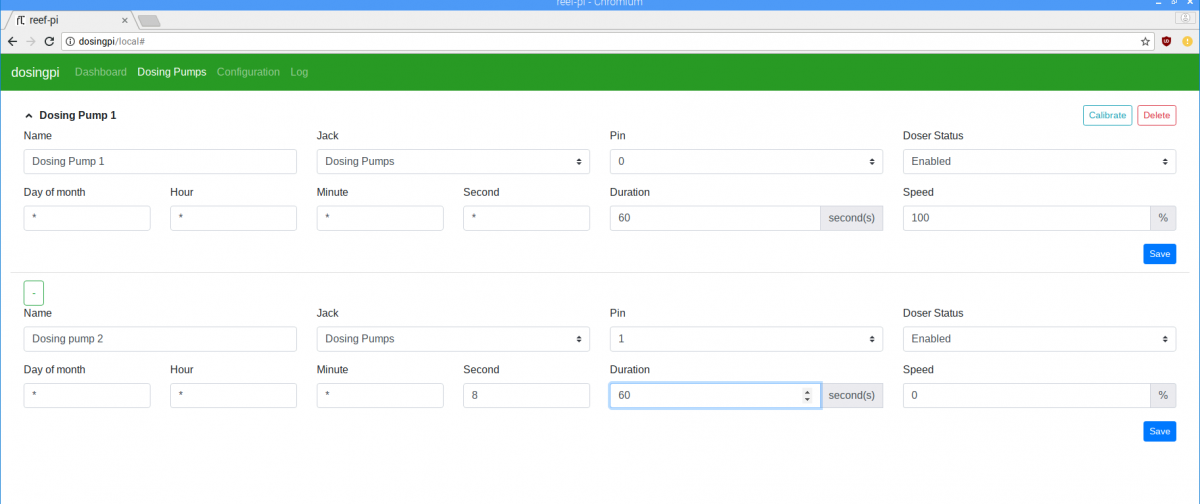Open Pin dropdown showing 1
This screenshot has height=504, width=1200.
pos(746,339)
